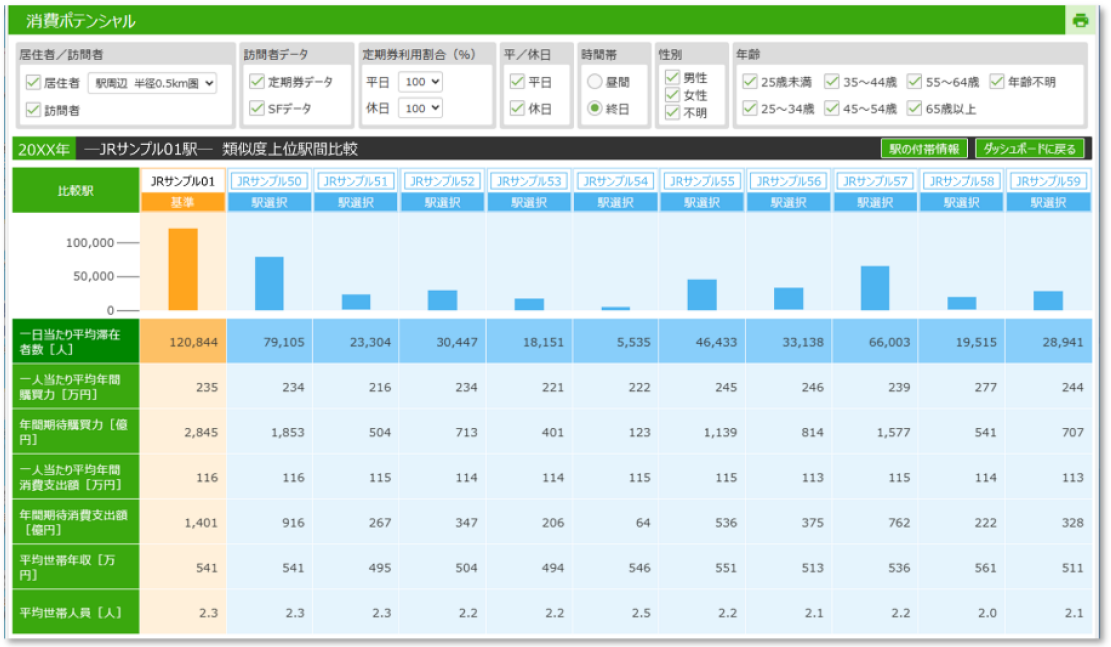
Task: Click ダッシュボードに戻る button
Action: pos(1030,149)
